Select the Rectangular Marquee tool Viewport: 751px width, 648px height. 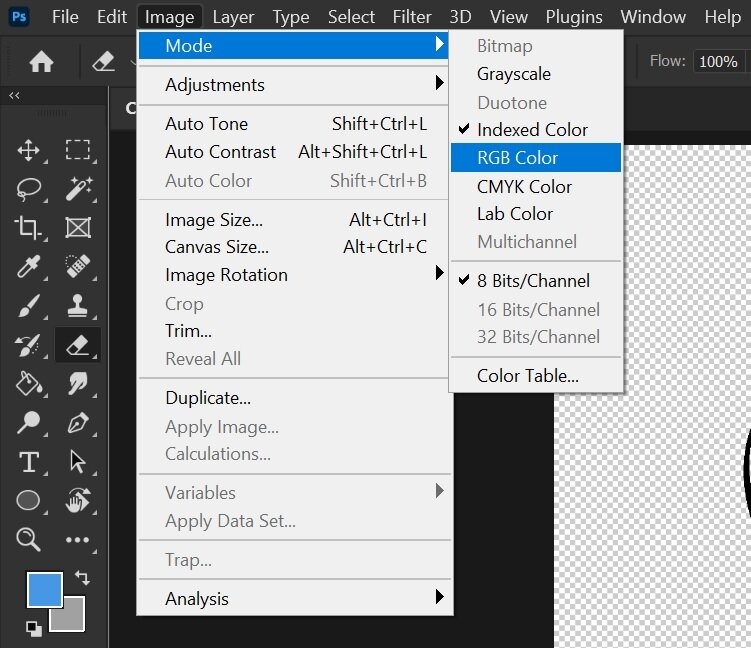point(78,151)
